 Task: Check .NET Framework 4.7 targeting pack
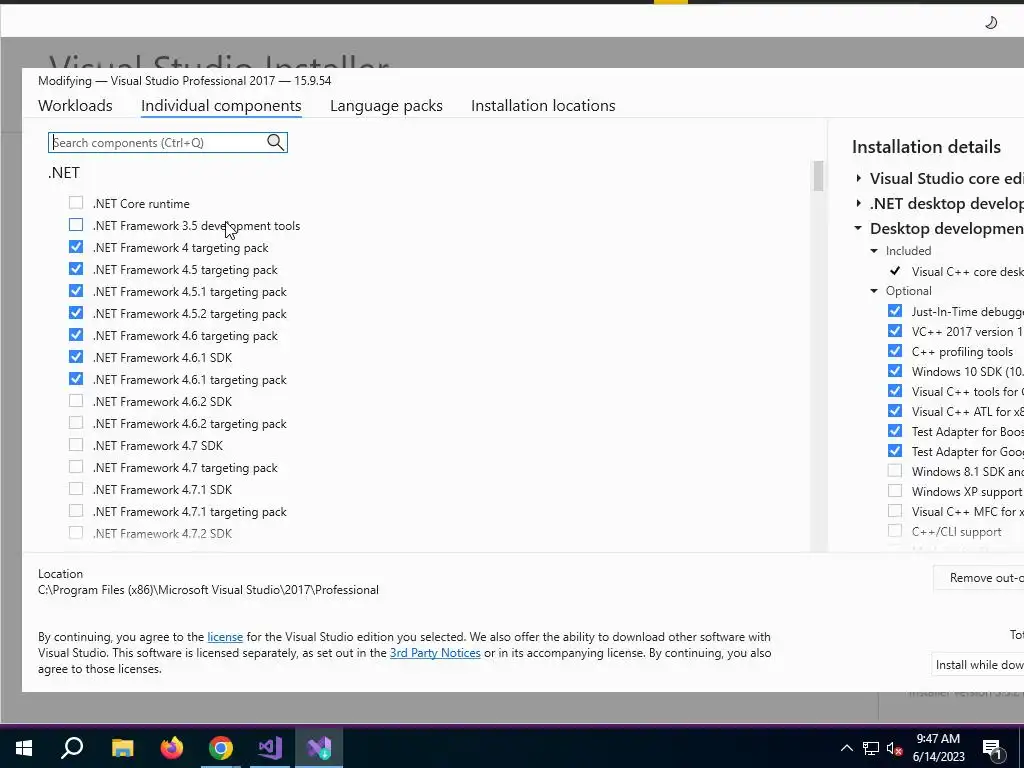pos(76,467)
